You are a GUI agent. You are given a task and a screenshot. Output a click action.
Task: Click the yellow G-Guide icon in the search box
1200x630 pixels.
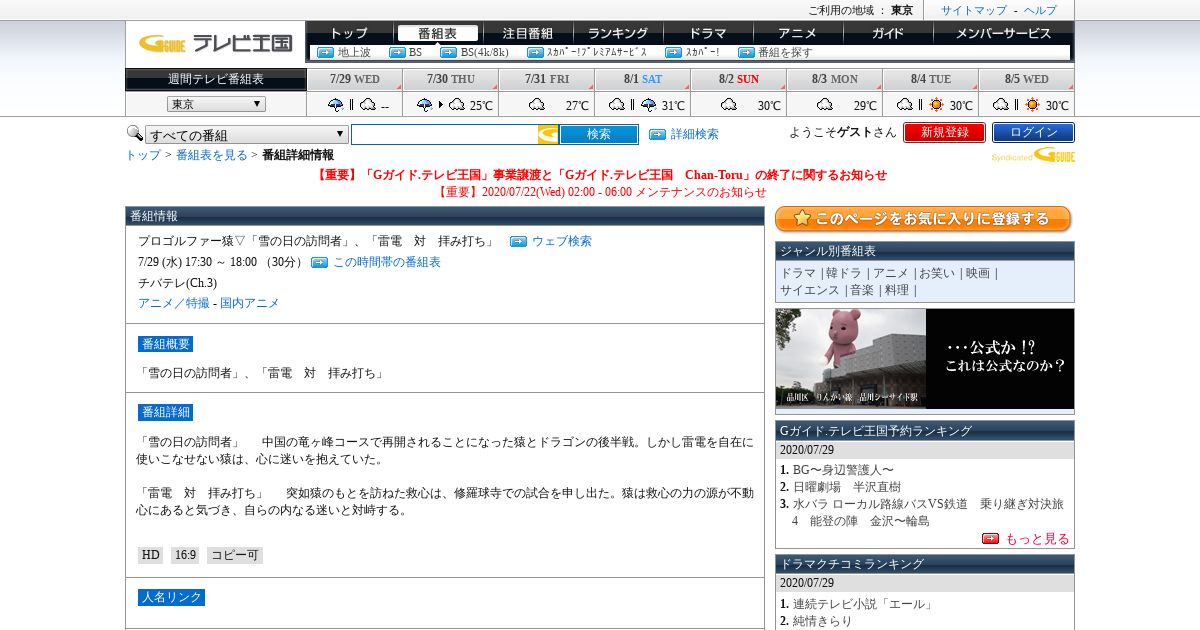[x=548, y=134]
